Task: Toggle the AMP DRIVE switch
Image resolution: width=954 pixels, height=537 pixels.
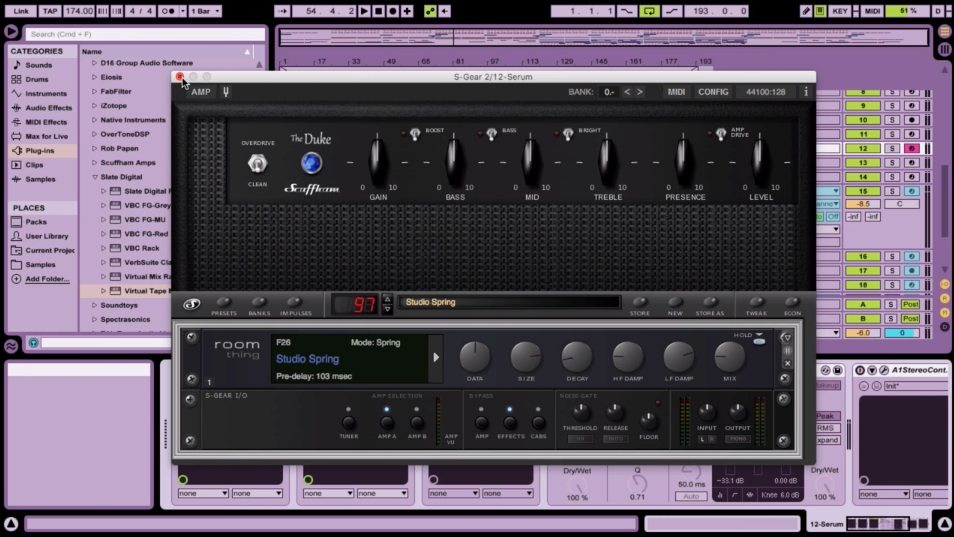Action: [720, 134]
